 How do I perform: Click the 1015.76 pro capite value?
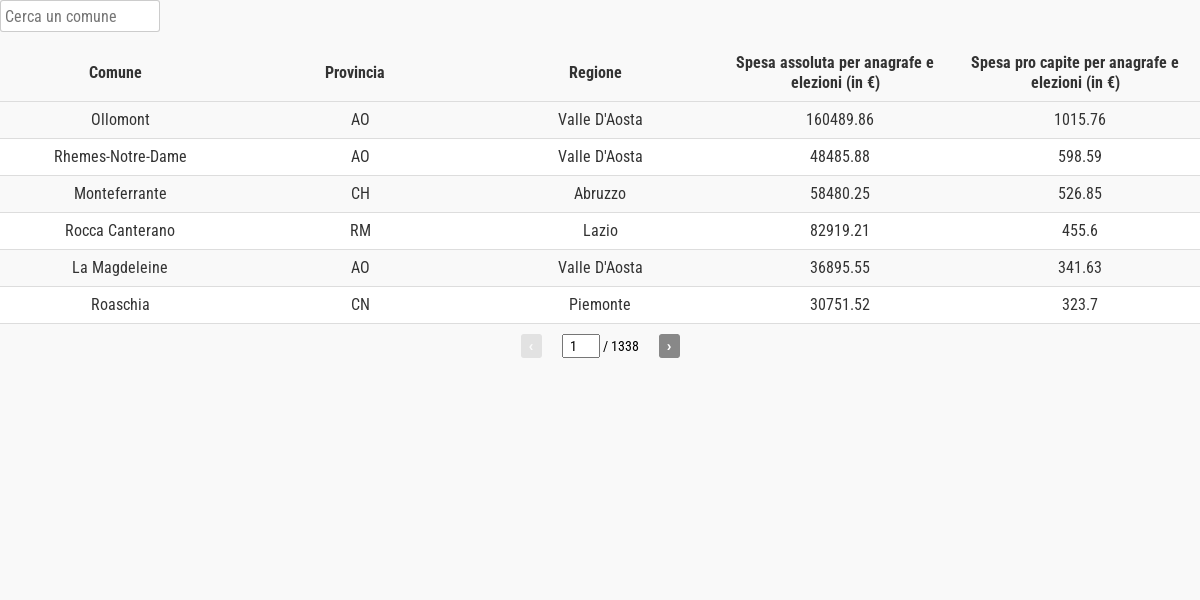1080,120
